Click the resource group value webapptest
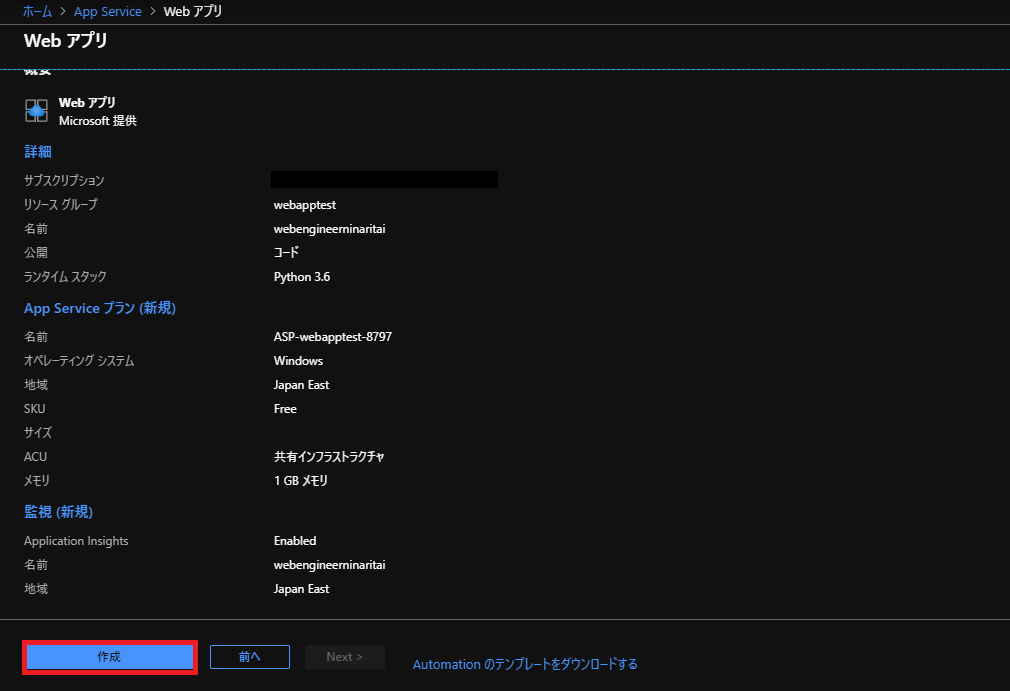The image size is (1010, 691). point(305,205)
